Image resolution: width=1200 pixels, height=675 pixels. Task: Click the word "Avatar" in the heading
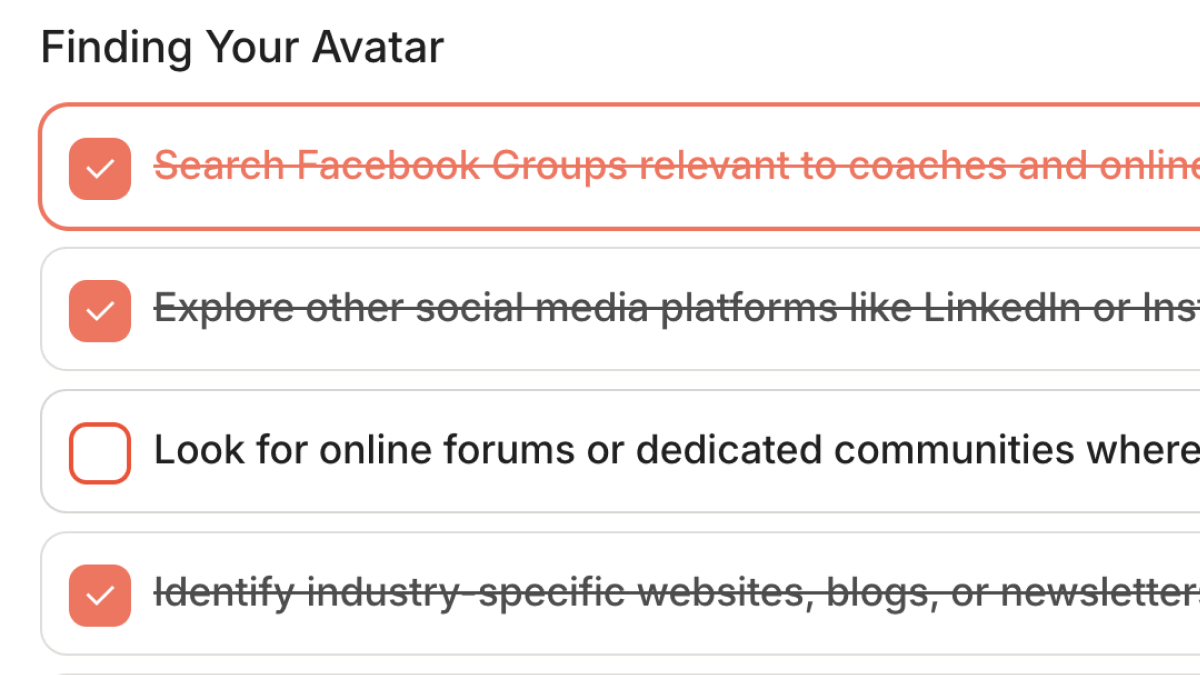(x=378, y=48)
